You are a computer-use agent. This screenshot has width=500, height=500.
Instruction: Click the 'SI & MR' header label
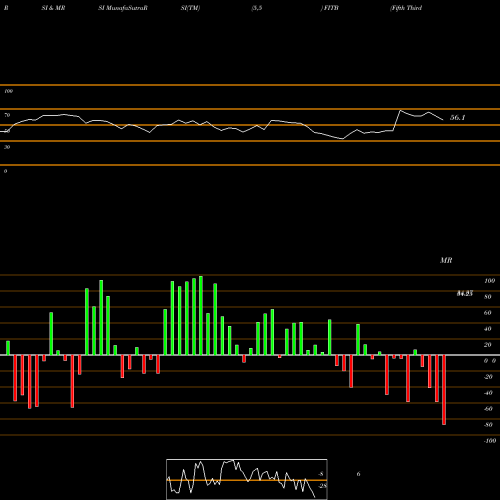53,8
